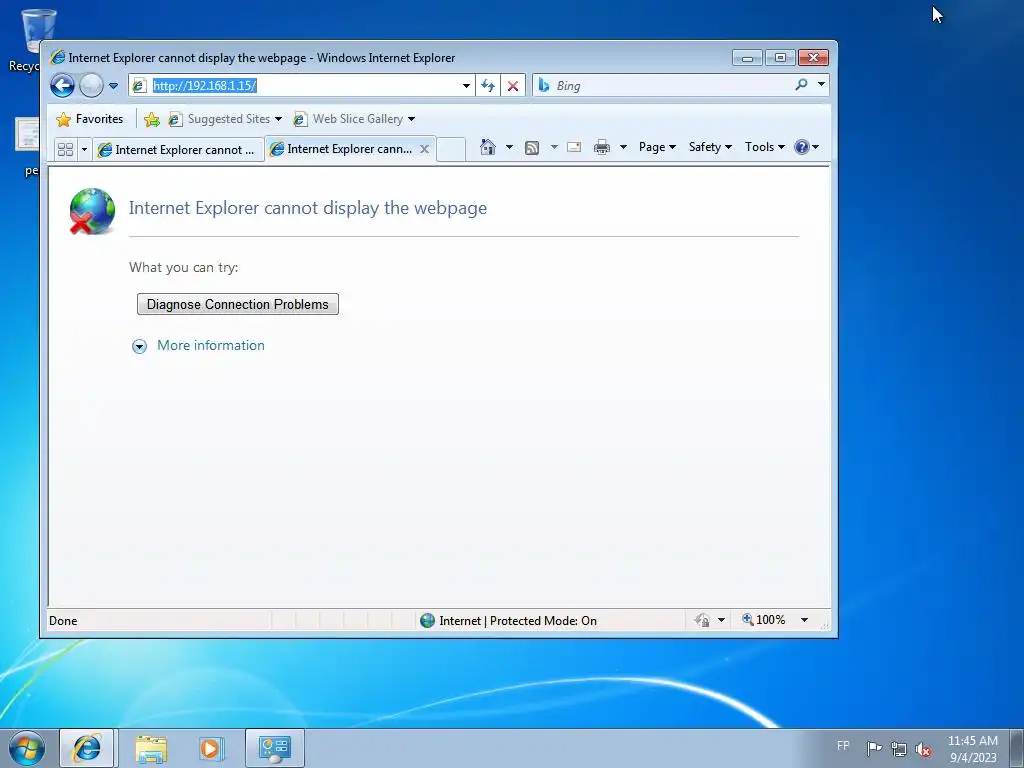1024x768 pixels.
Task: Click Internet | Protected Mode: On status
Action: 509,620
